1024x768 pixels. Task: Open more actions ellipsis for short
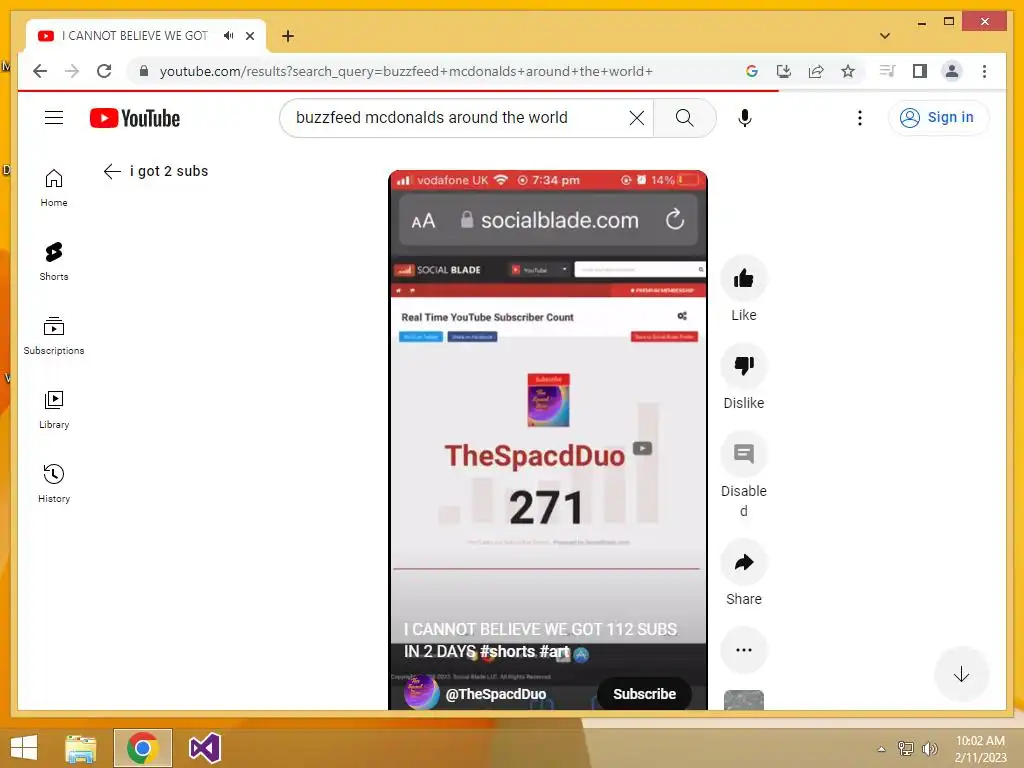[743, 650]
